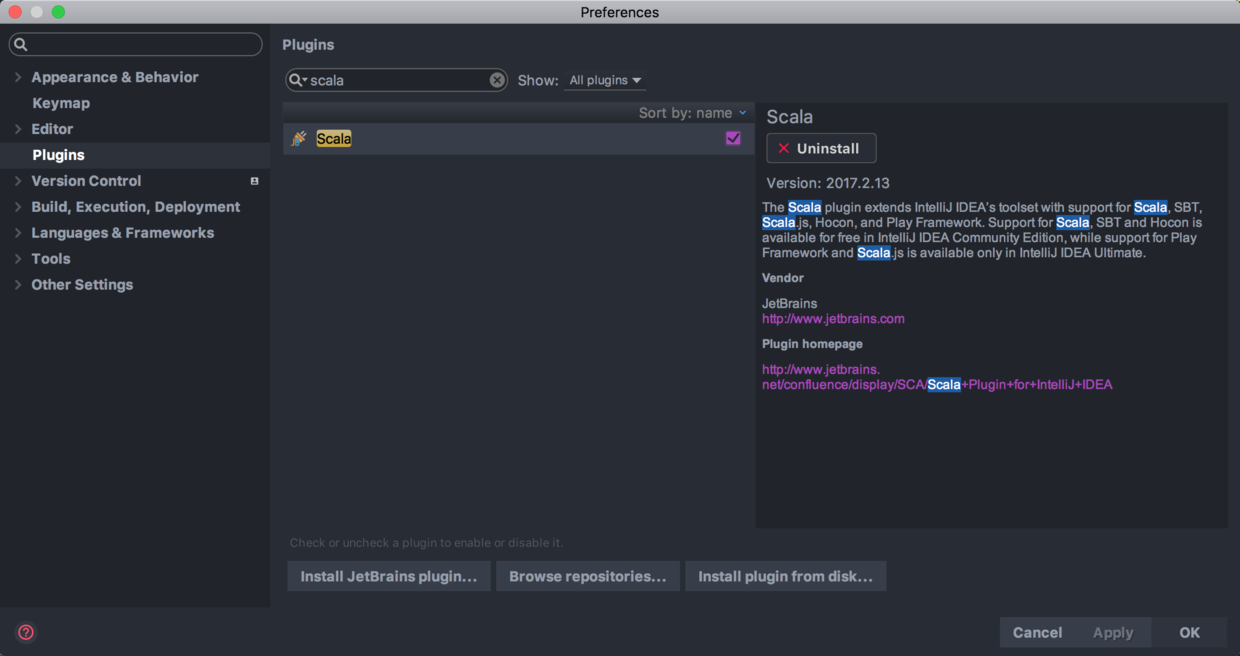This screenshot has height=656, width=1240.
Task: Click the OK button
Action: coord(1189,632)
